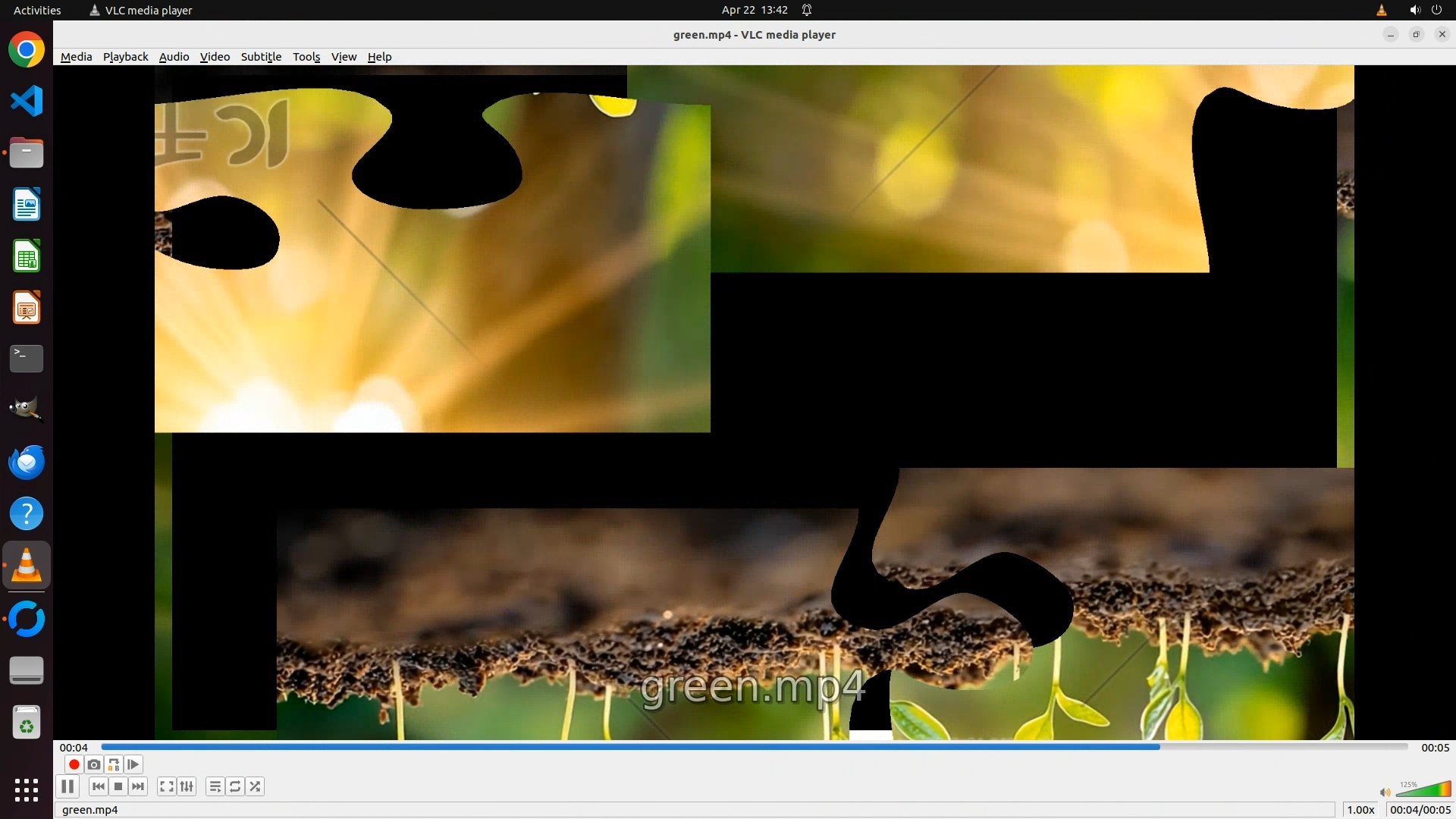Toggle the loop/repeat mode button
1456x819 pixels.
235,786
